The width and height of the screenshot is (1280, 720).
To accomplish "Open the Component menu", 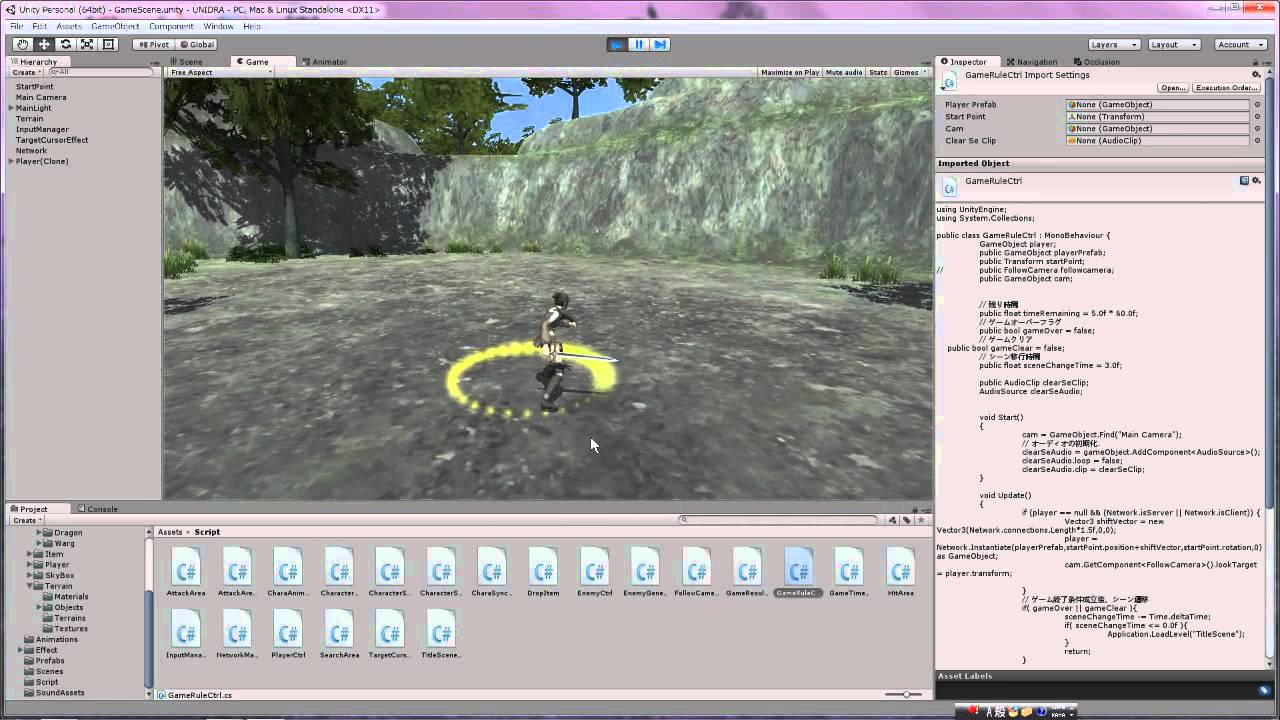I will pos(171,26).
